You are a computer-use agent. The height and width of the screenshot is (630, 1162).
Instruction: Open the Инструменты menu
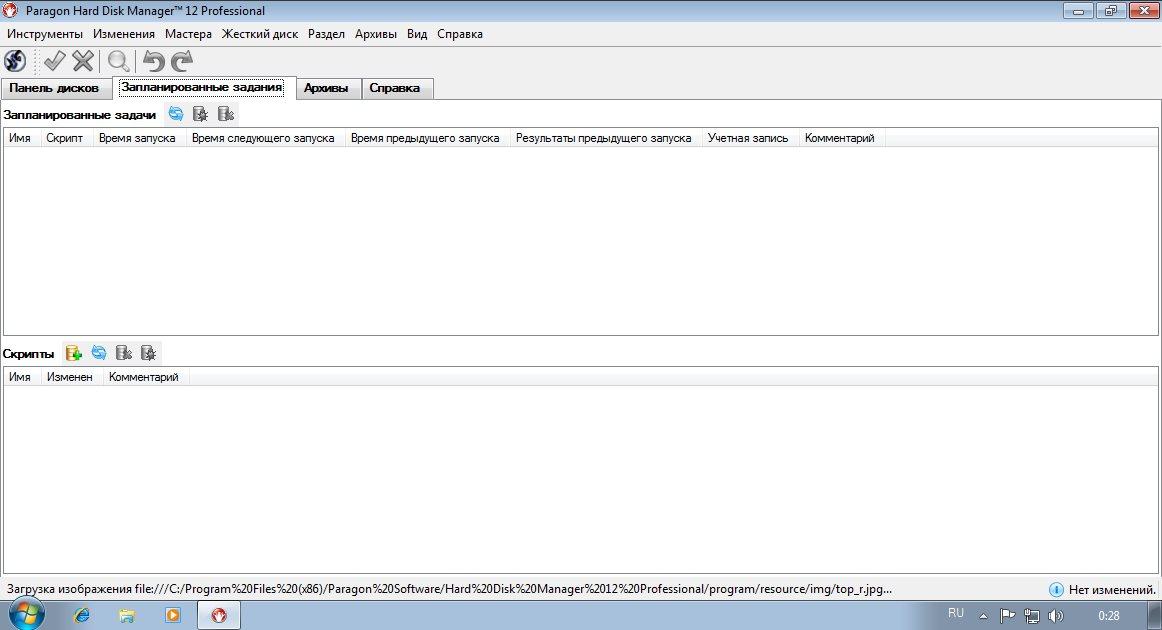click(45, 34)
